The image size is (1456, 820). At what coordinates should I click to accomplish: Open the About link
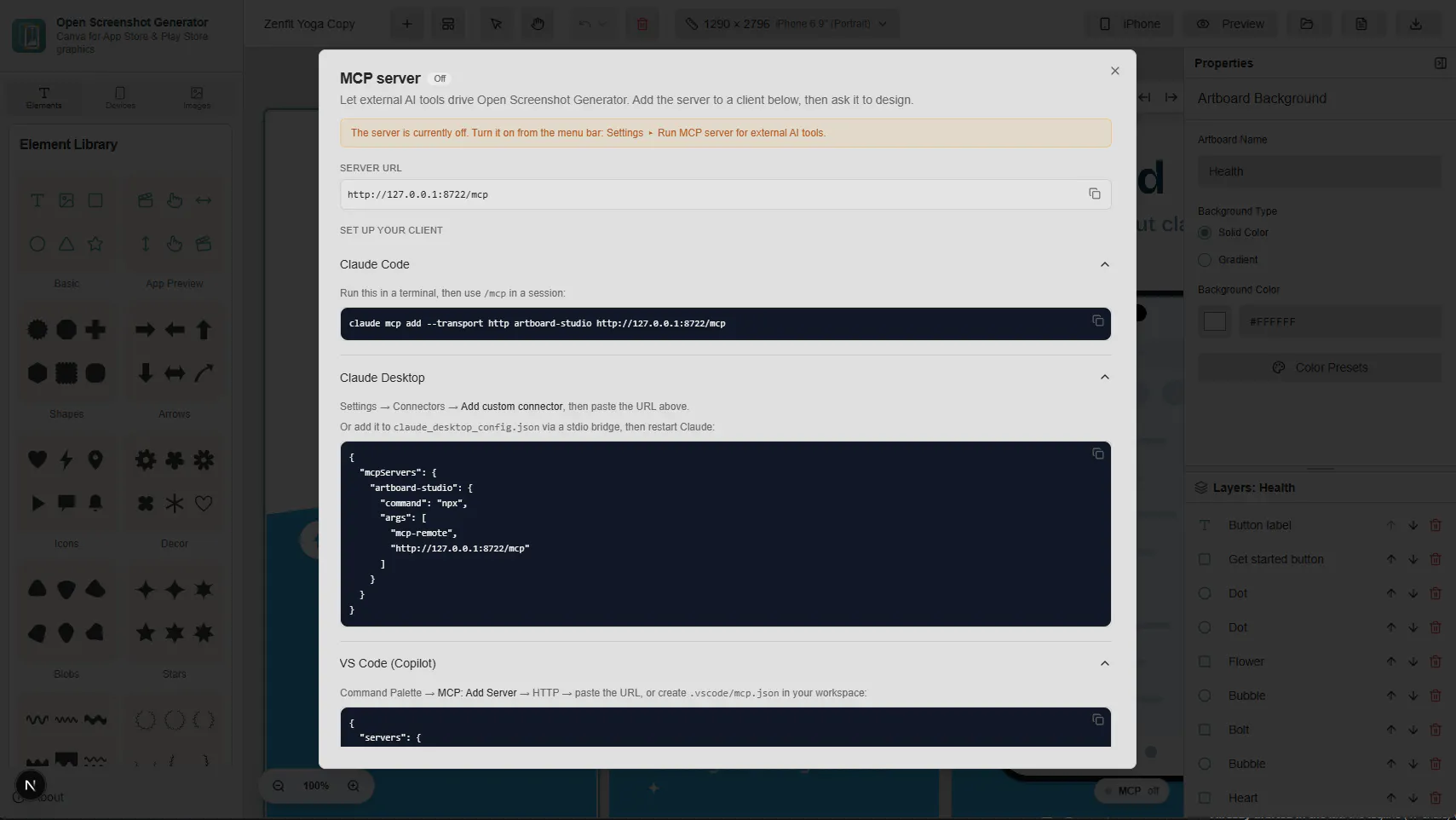coord(40,797)
